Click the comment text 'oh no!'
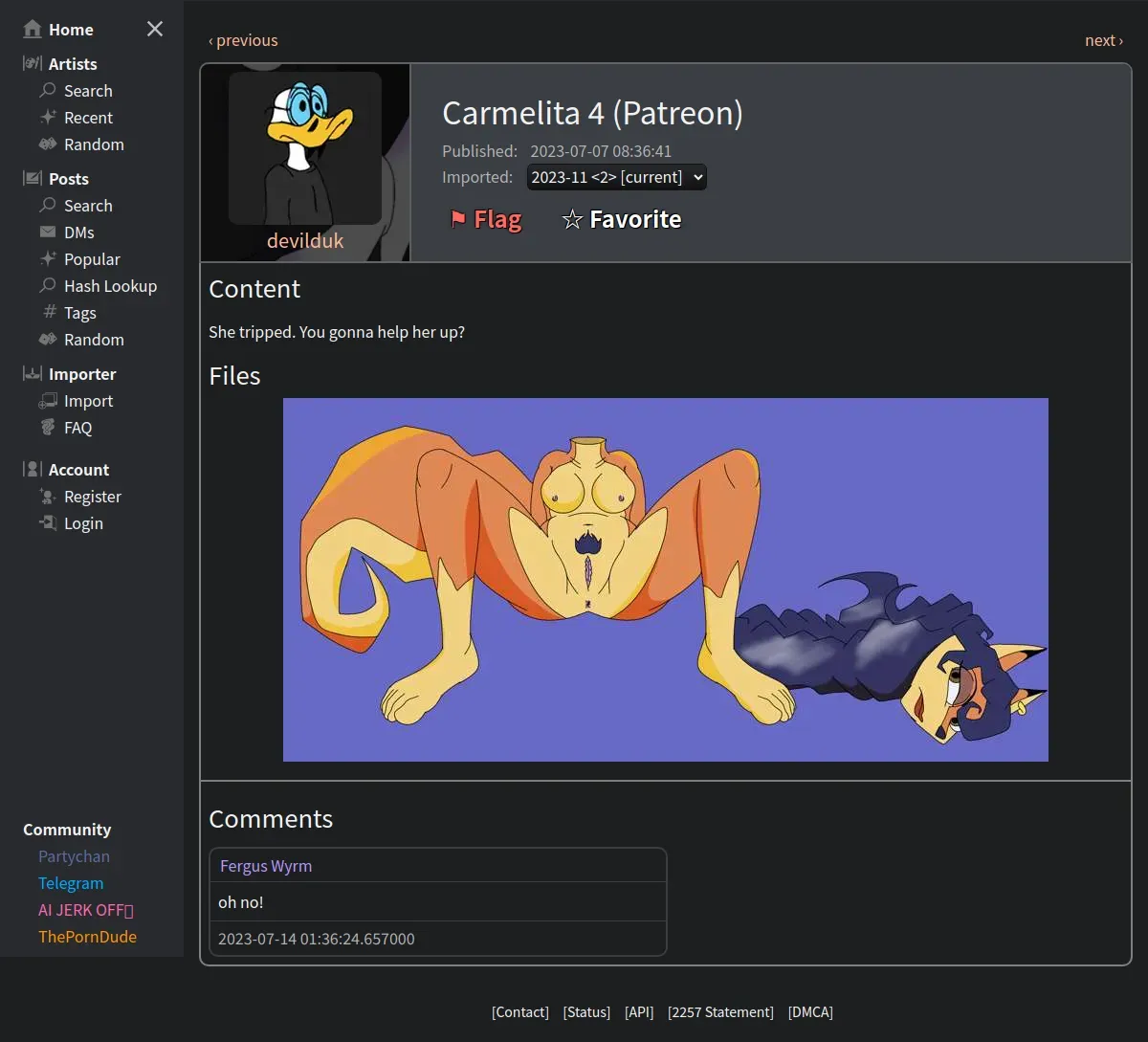The width and height of the screenshot is (1148, 1042). tap(241, 902)
